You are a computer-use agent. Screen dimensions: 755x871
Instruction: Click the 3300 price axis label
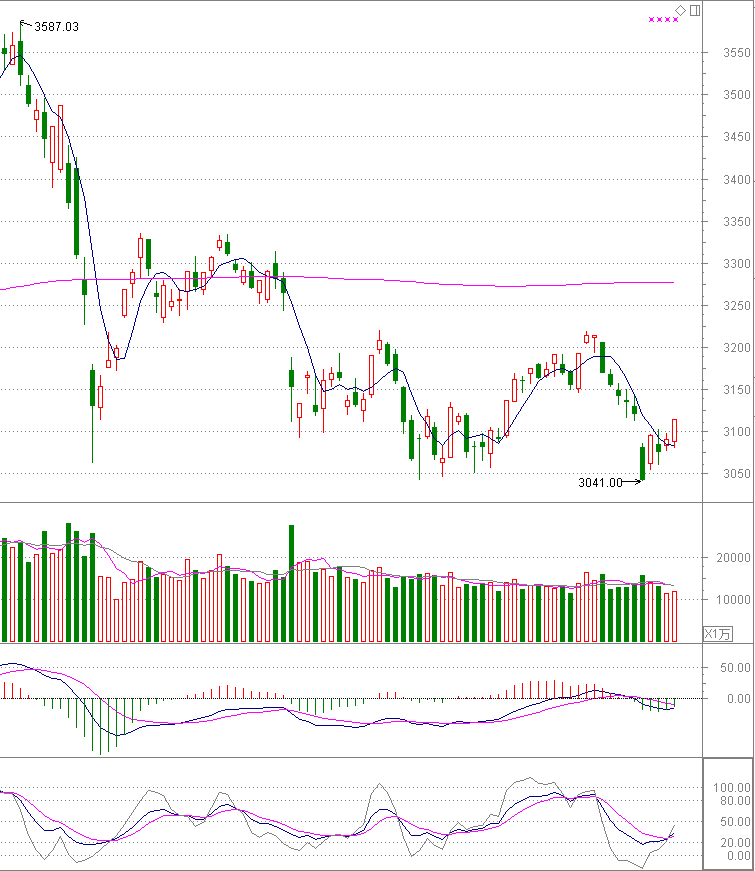pyautogui.click(x=738, y=264)
